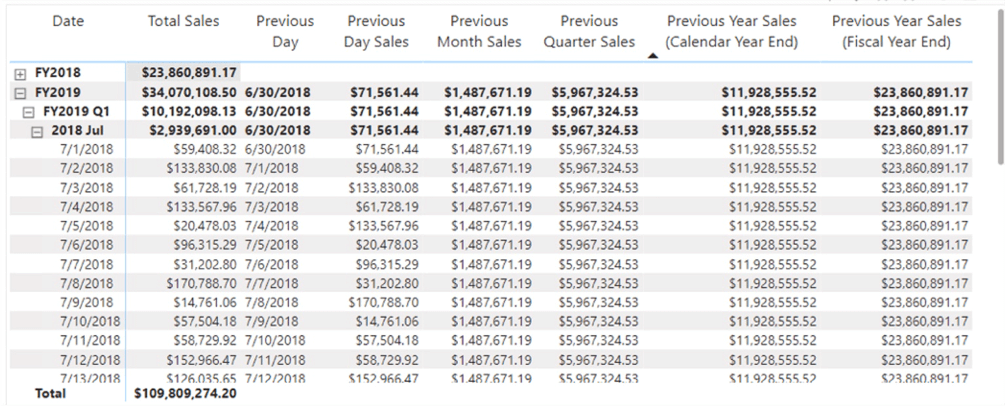This screenshot has width=1005, height=406.
Task: Click the sort arrow indicator in header
Action: [653, 56]
